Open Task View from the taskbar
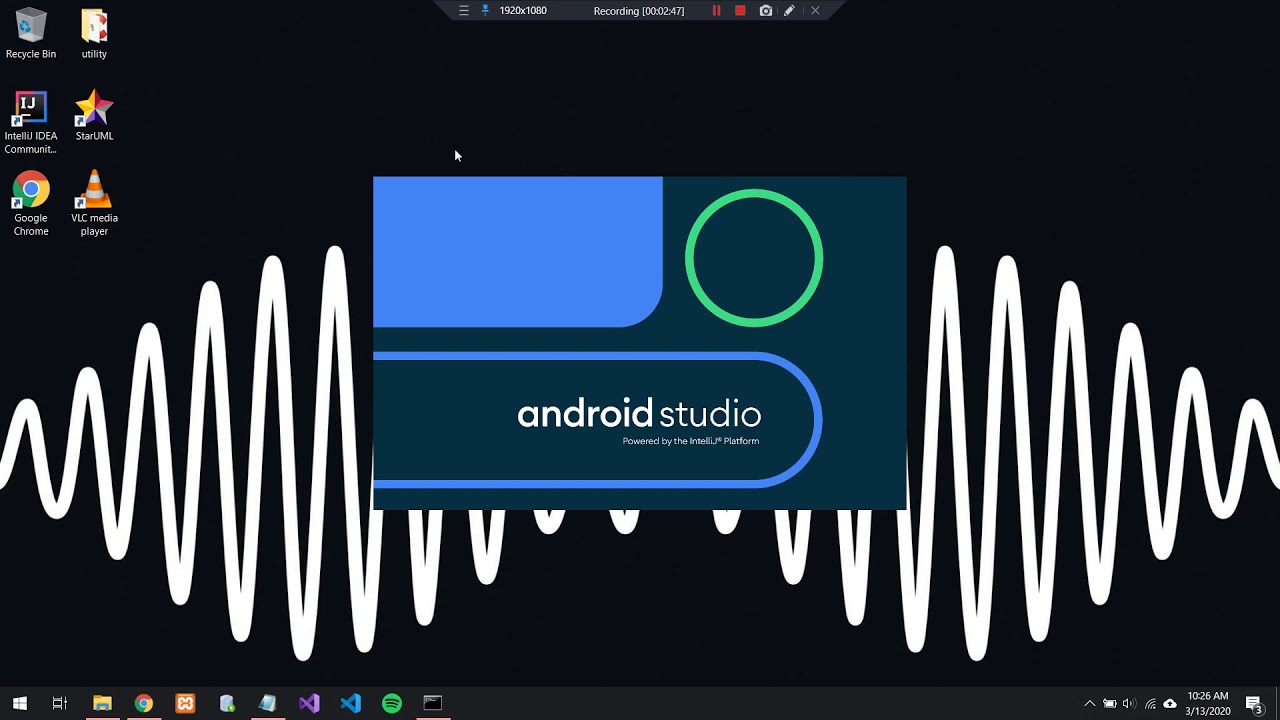Image resolution: width=1280 pixels, height=720 pixels. click(60, 703)
